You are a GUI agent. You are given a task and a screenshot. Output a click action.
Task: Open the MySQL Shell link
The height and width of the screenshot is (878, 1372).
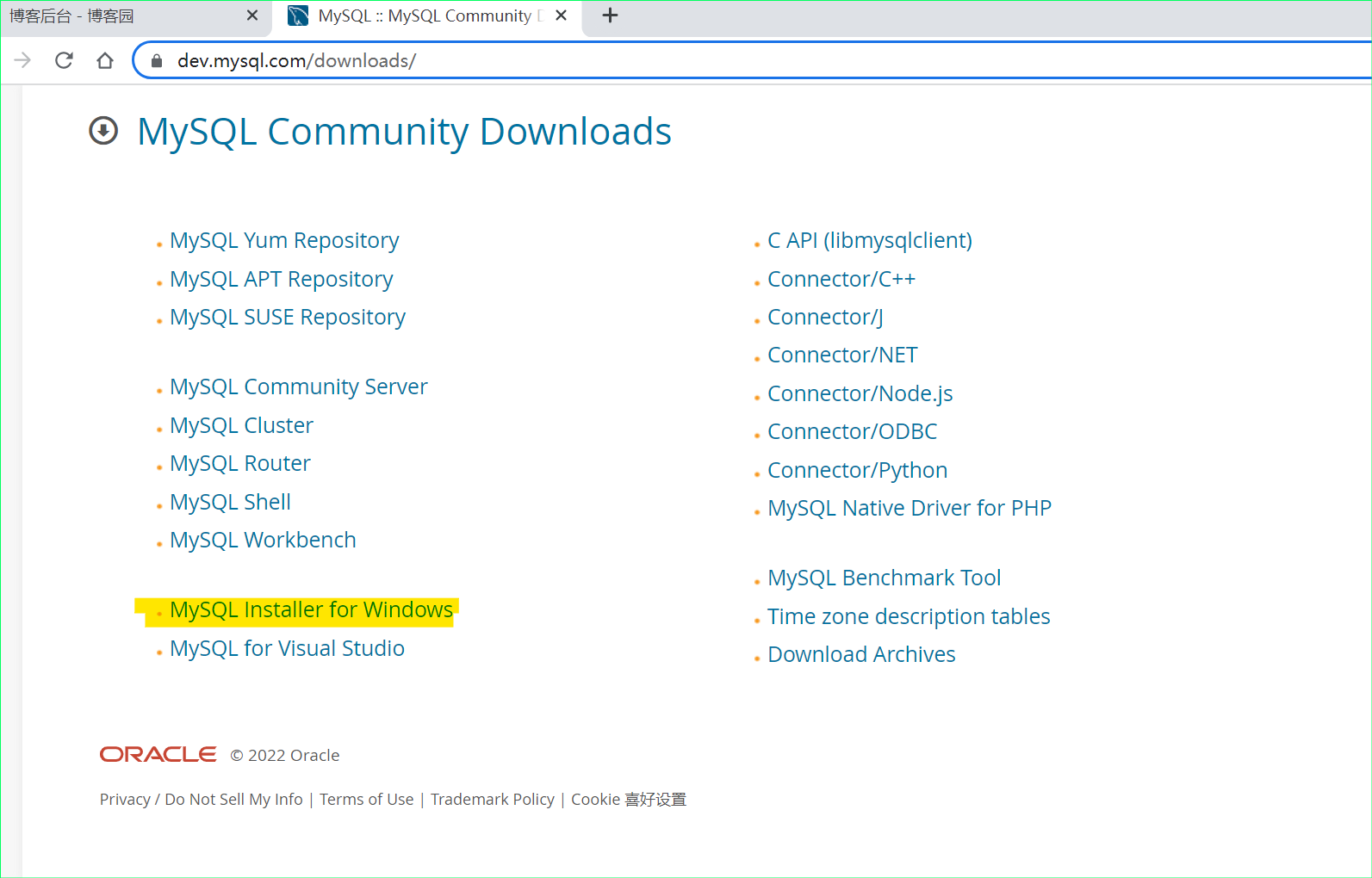click(230, 502)
